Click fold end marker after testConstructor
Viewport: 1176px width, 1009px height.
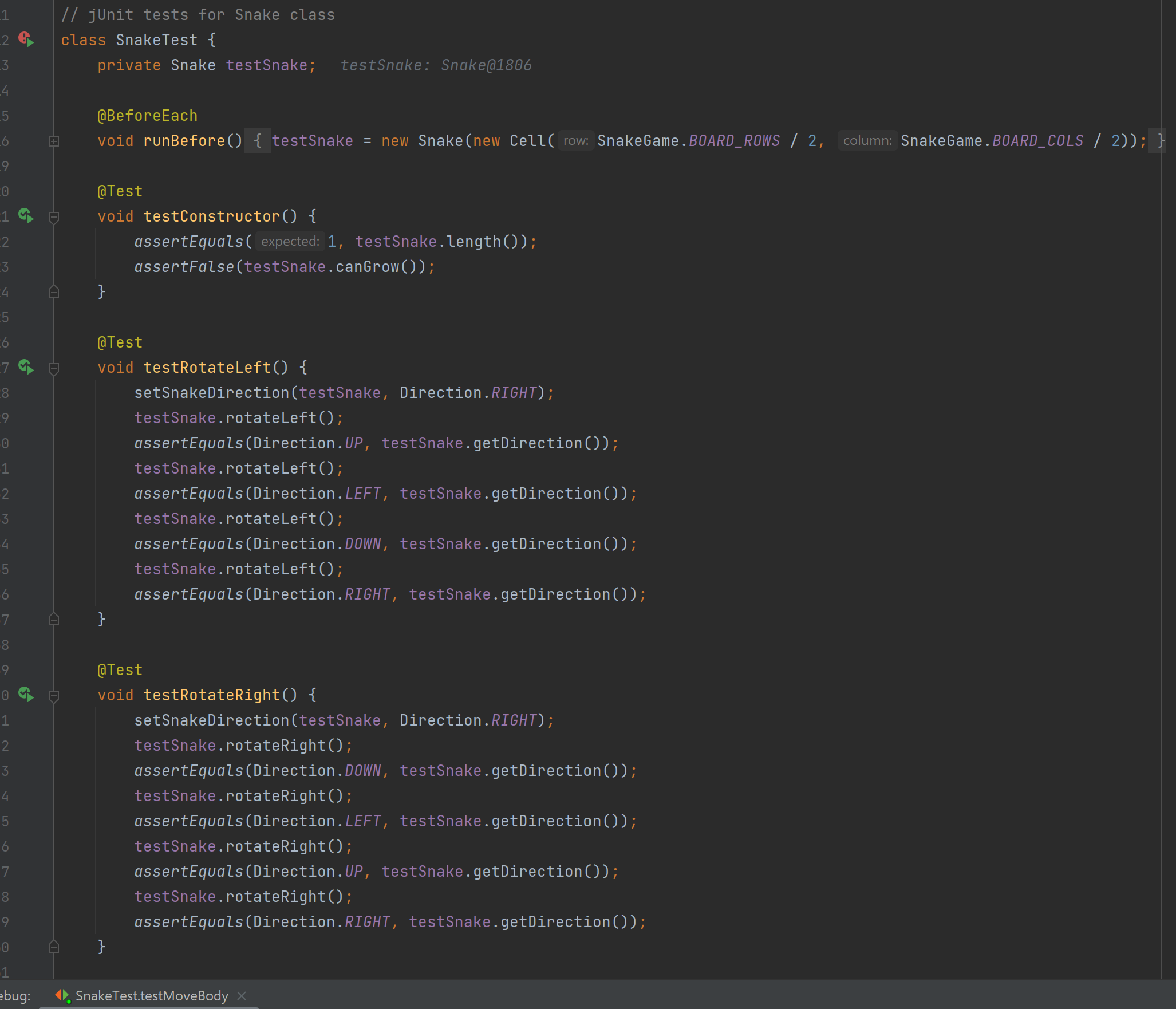coord(54,292)
